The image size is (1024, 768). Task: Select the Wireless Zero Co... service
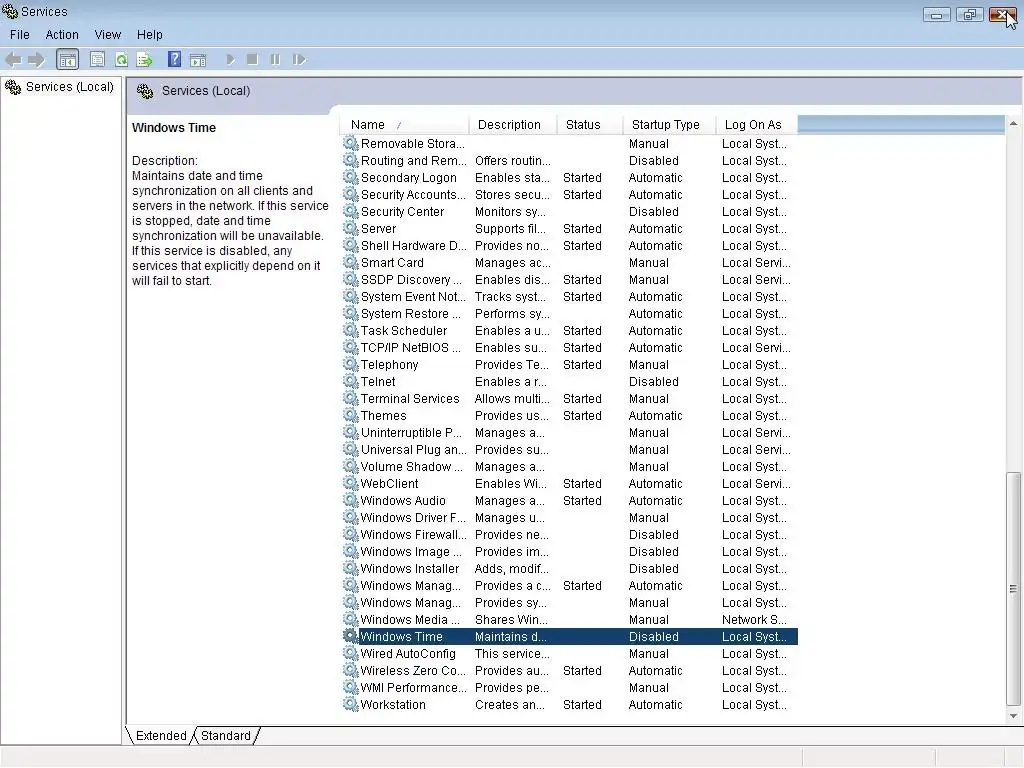coord(569,671)
